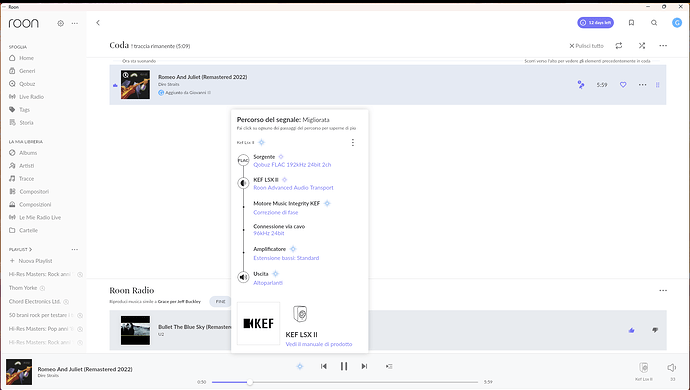
Task: Toggle shuffle mode for the queue
Action: 642,46
